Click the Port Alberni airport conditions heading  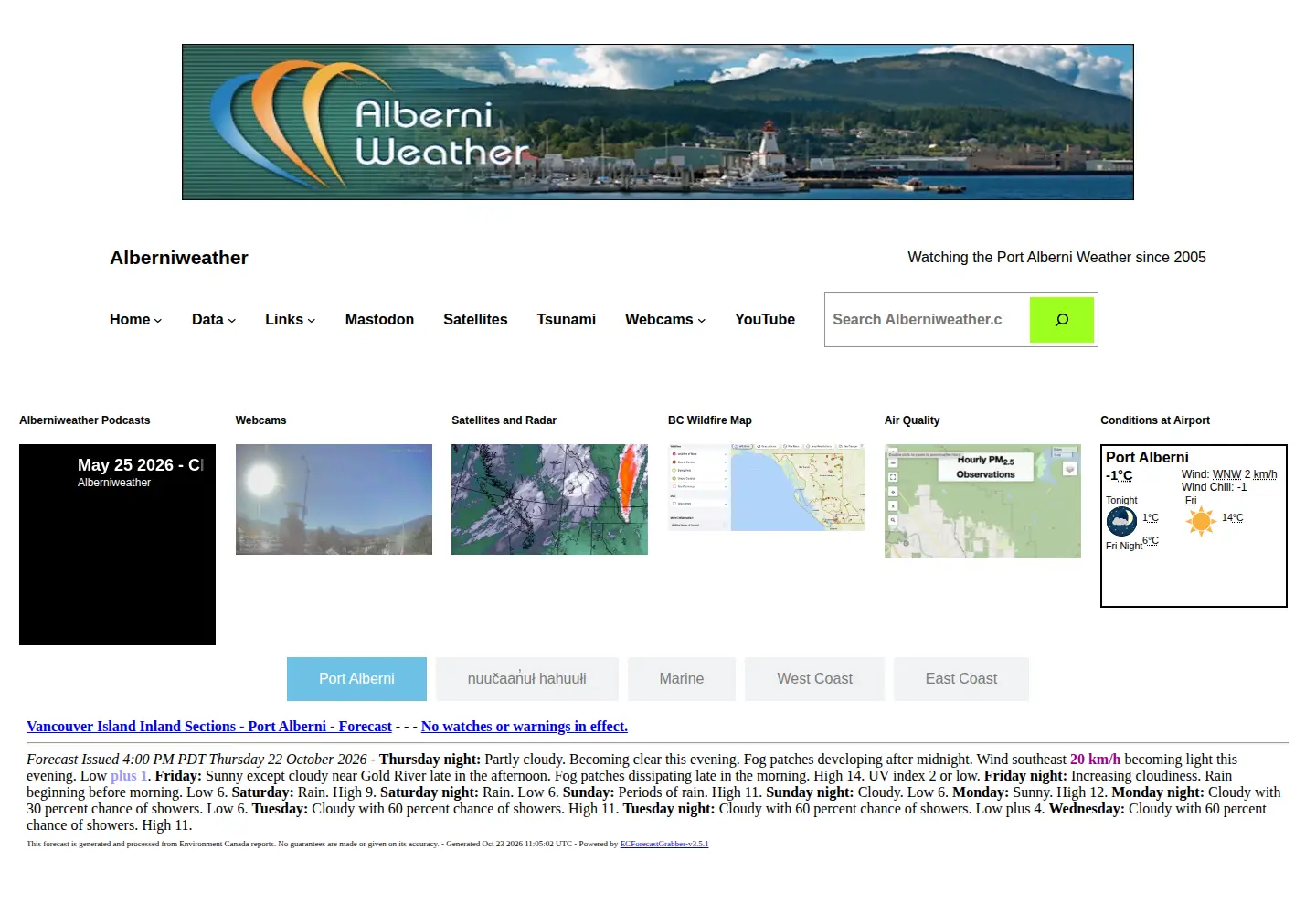tap(1147, 457)
